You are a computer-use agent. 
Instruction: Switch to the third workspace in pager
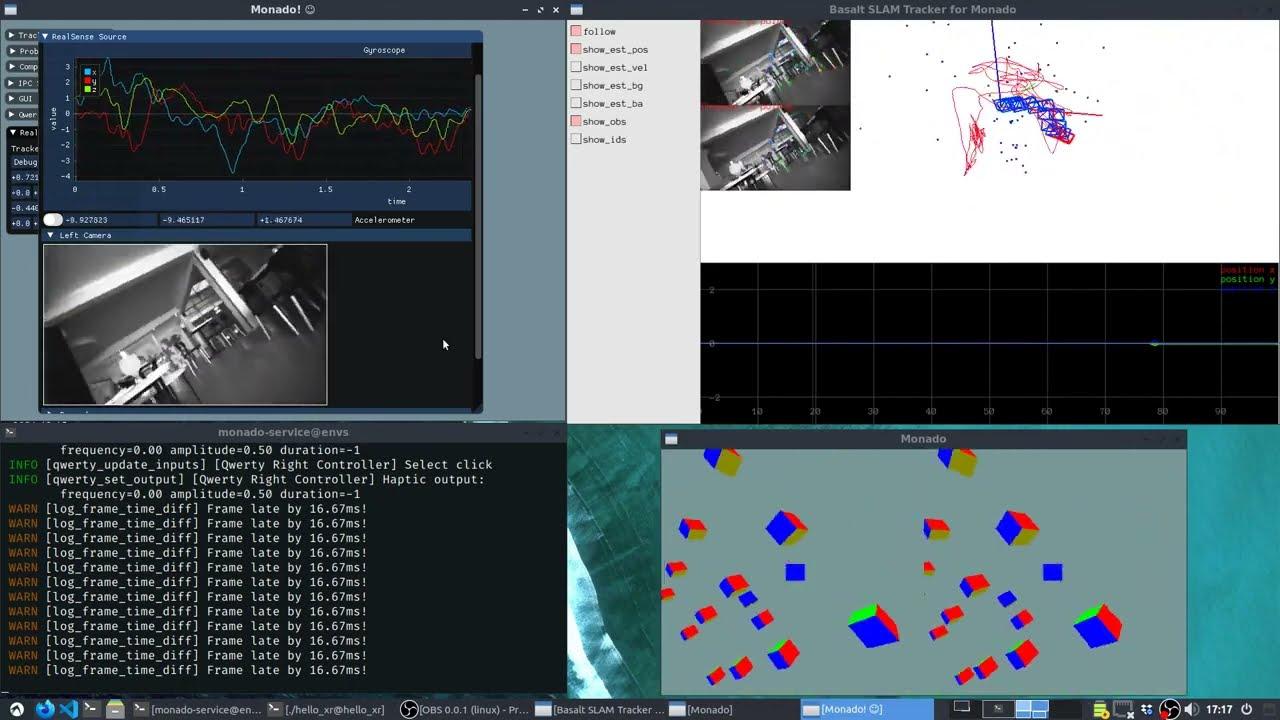1032,708
